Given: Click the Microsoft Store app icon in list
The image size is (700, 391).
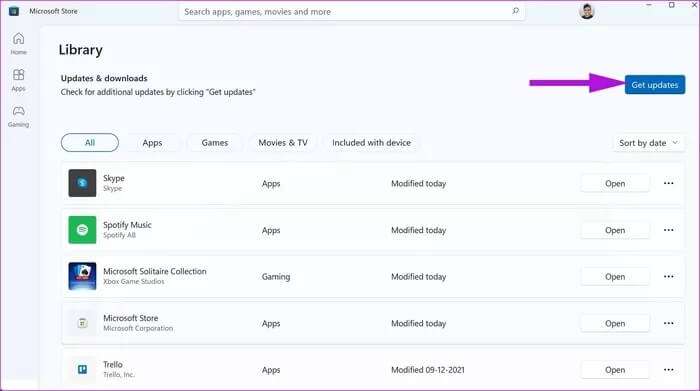Looking at the screenshot, I should click(x=82, y=323).
